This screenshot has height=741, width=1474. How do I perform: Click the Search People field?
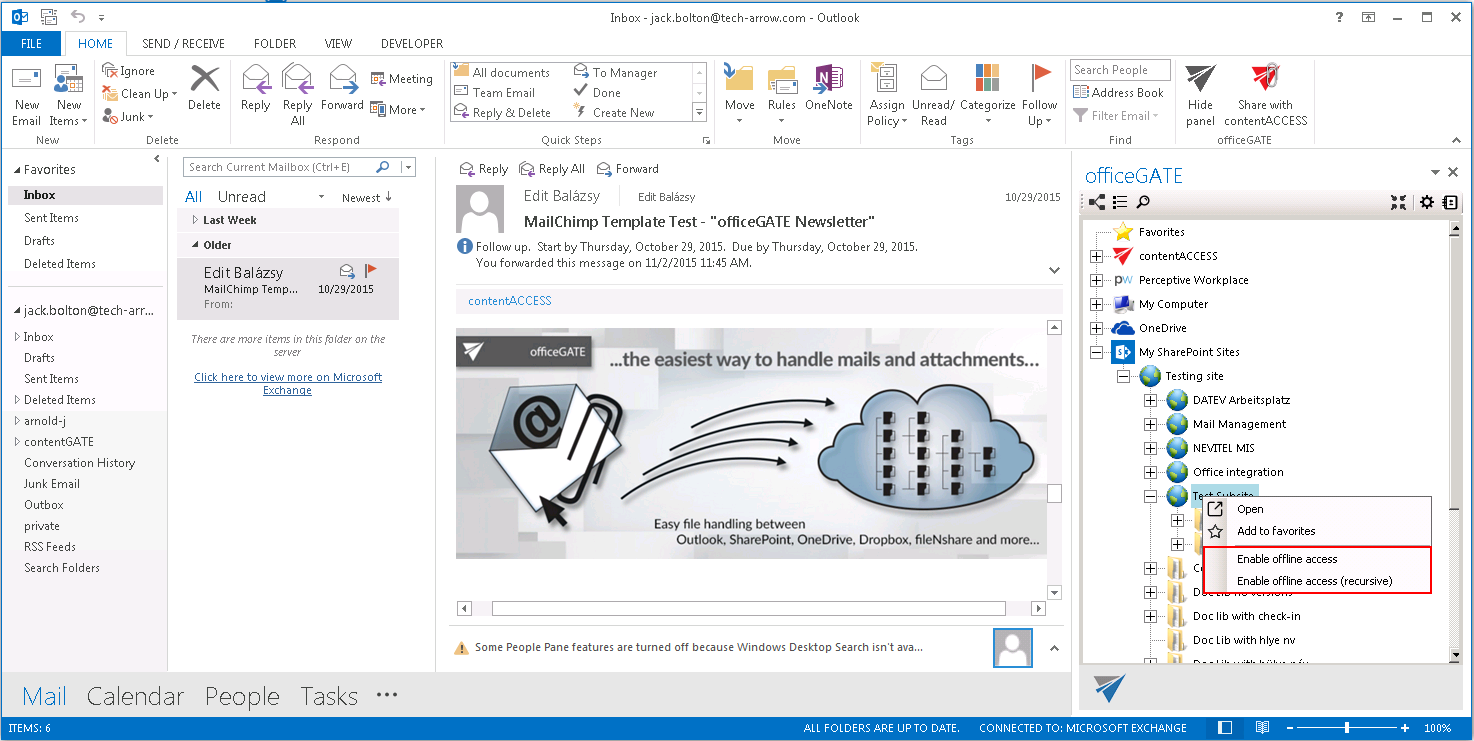pyautogui.click(x=1121, y=70)
